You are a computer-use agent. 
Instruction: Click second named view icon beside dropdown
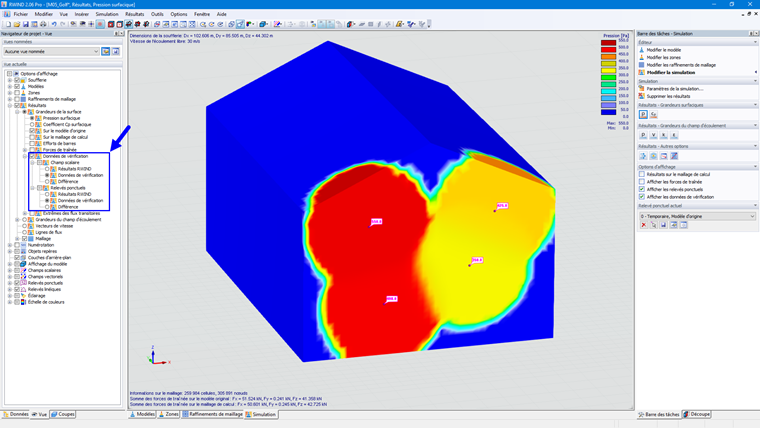coord(116,51)
